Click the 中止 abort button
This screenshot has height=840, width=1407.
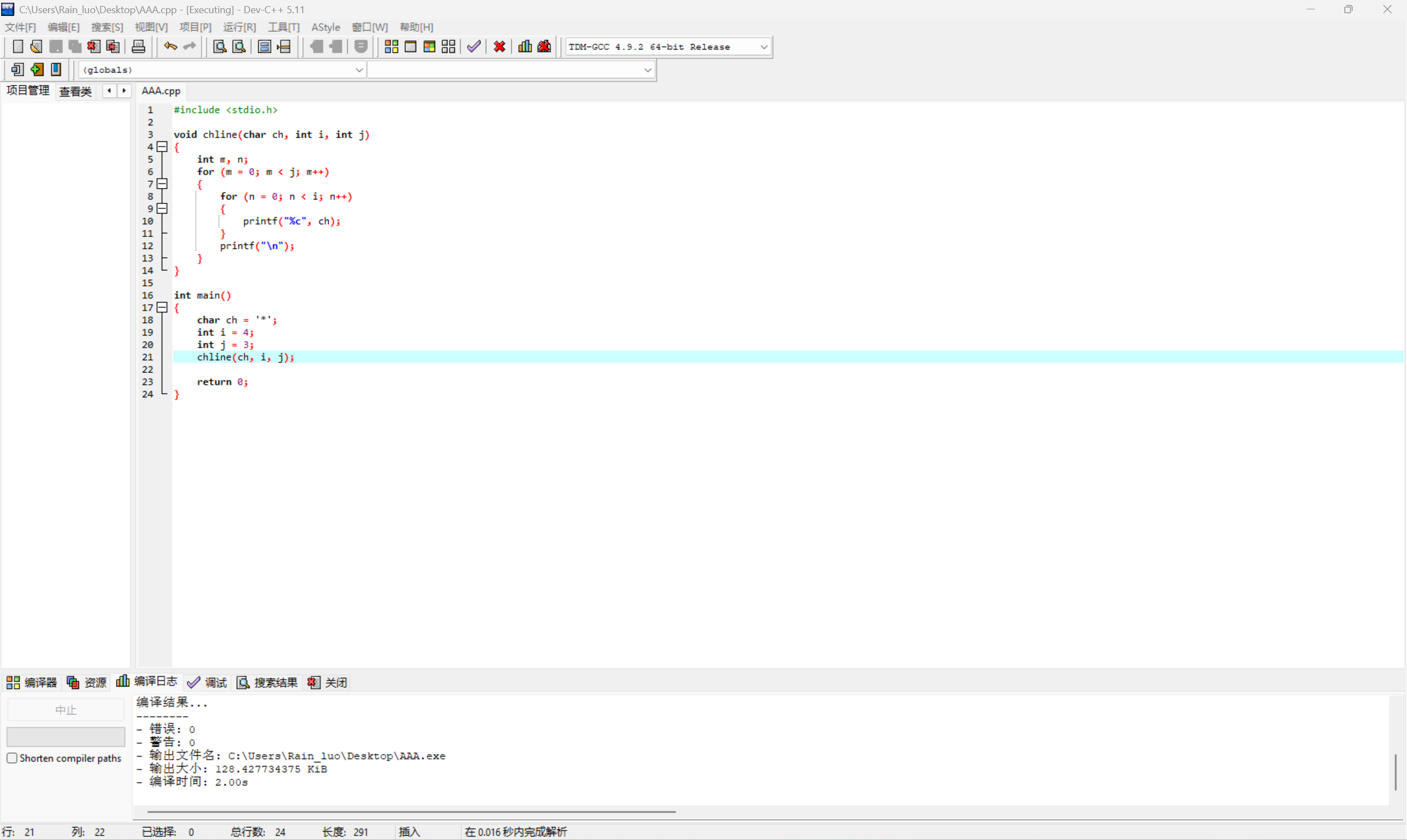click(x=66, y=710)
